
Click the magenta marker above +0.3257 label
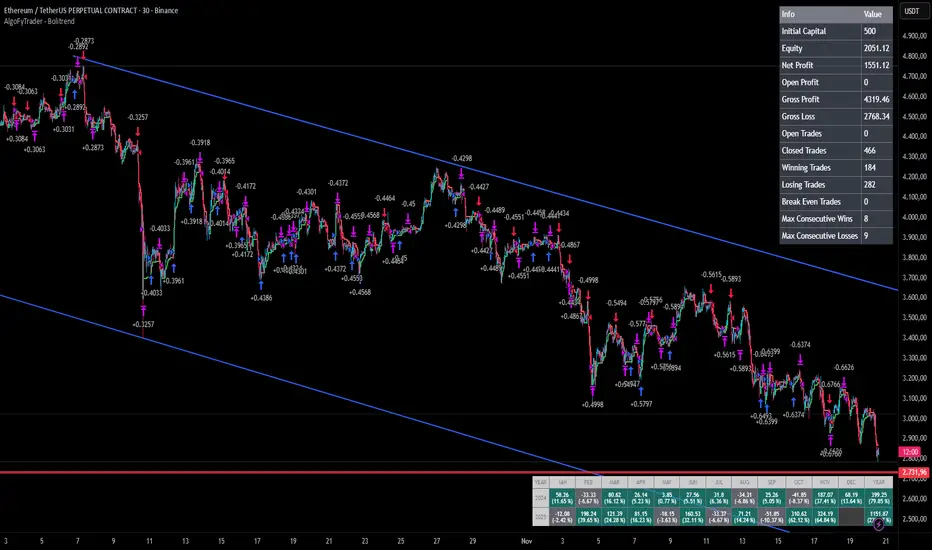(143, 310)
